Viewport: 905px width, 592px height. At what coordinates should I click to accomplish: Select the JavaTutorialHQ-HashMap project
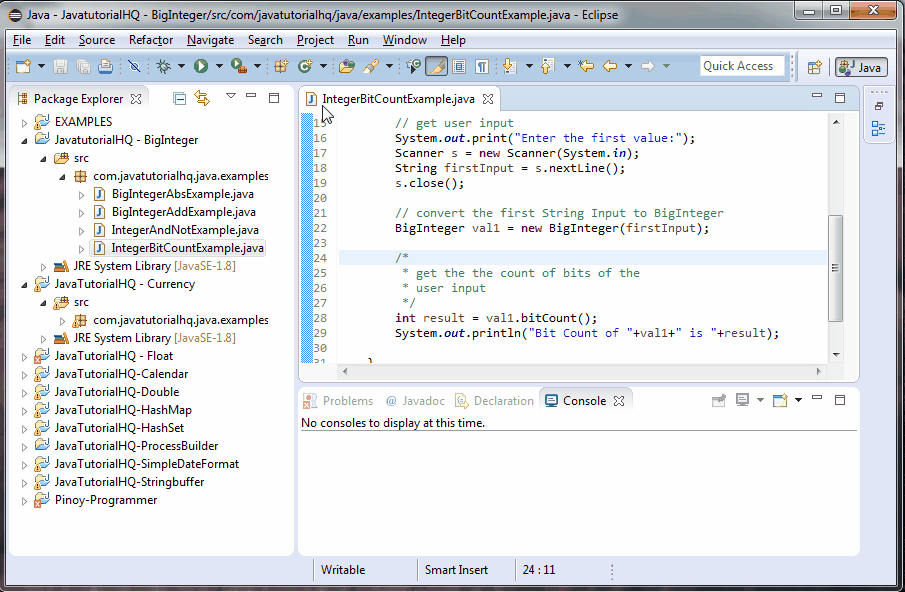click(123, 410)
